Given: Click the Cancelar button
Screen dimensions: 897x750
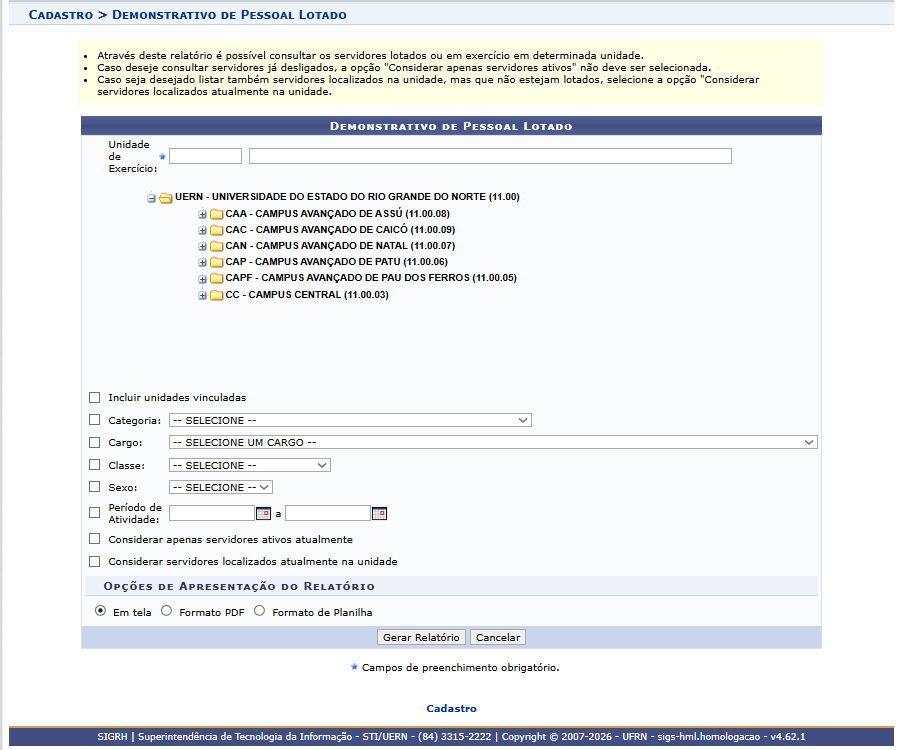Looking at the screenshot, I should tap(498, 637).
